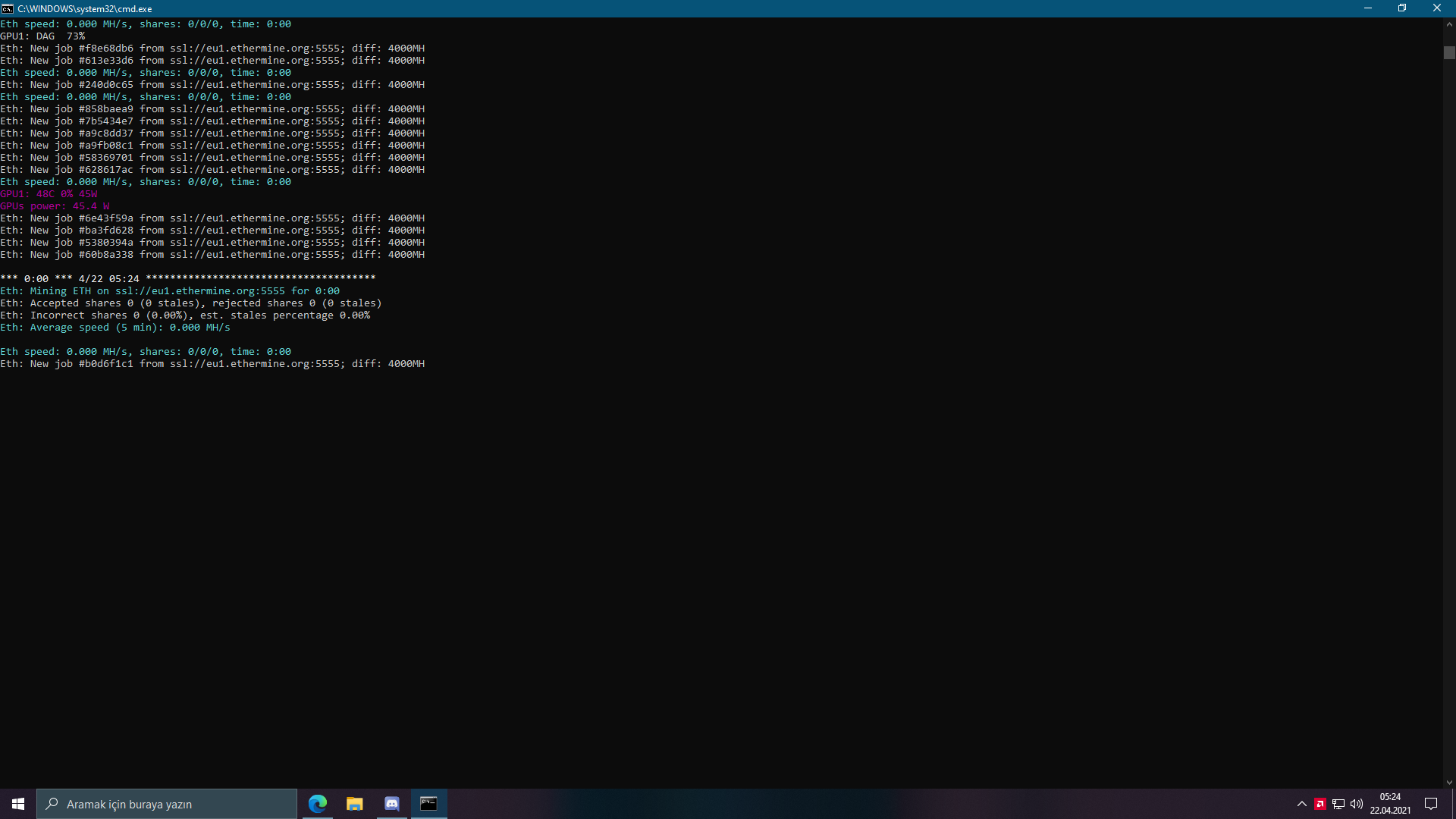The height and width of the screenshot is (819, 1456).
Task: Open the Action Center notifications icon
Action: [x=1431, y=804]
